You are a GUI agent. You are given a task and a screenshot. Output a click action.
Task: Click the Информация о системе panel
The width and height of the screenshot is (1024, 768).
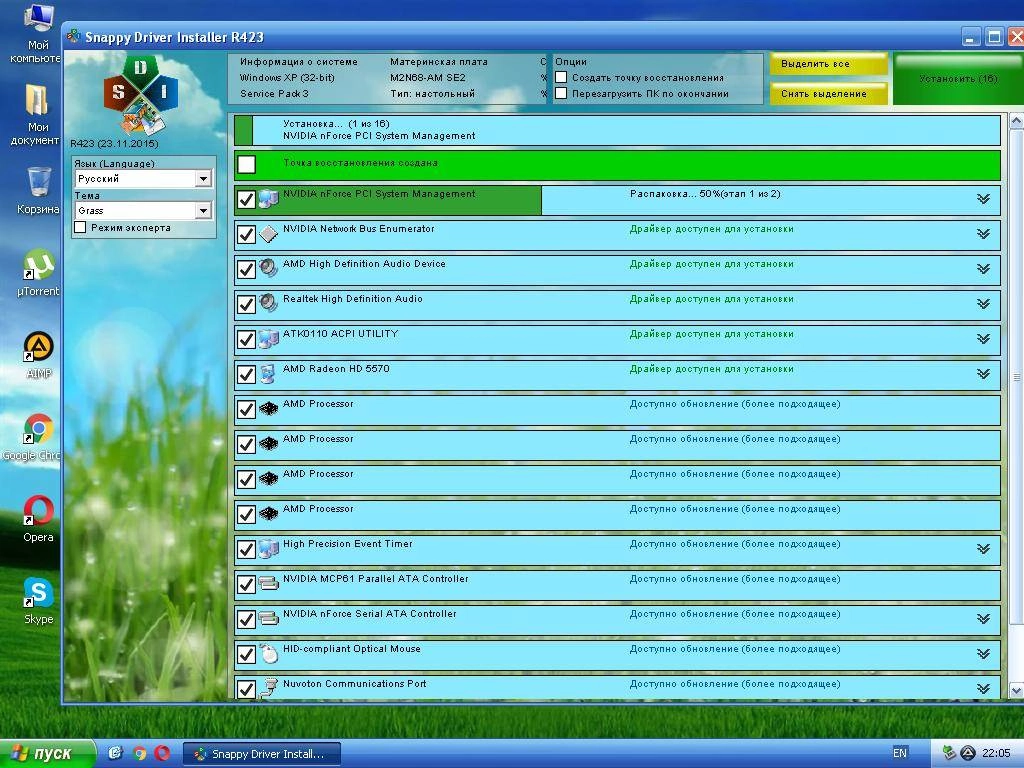coord(387,79)
